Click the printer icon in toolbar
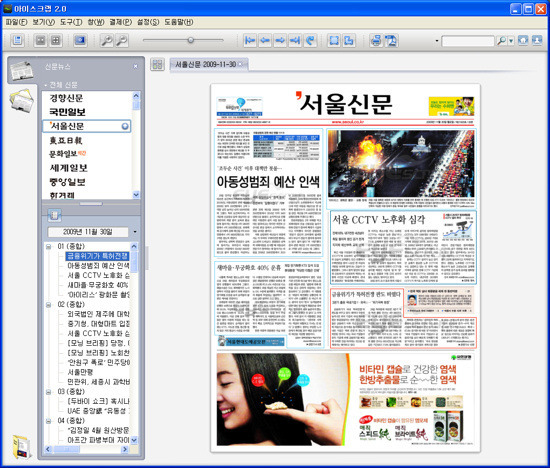 (x=376, y=40)
